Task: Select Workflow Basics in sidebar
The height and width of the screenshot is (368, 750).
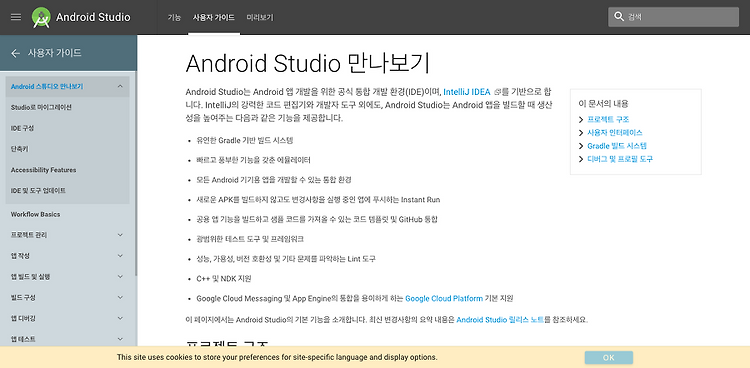Action: tap(35, 214)
